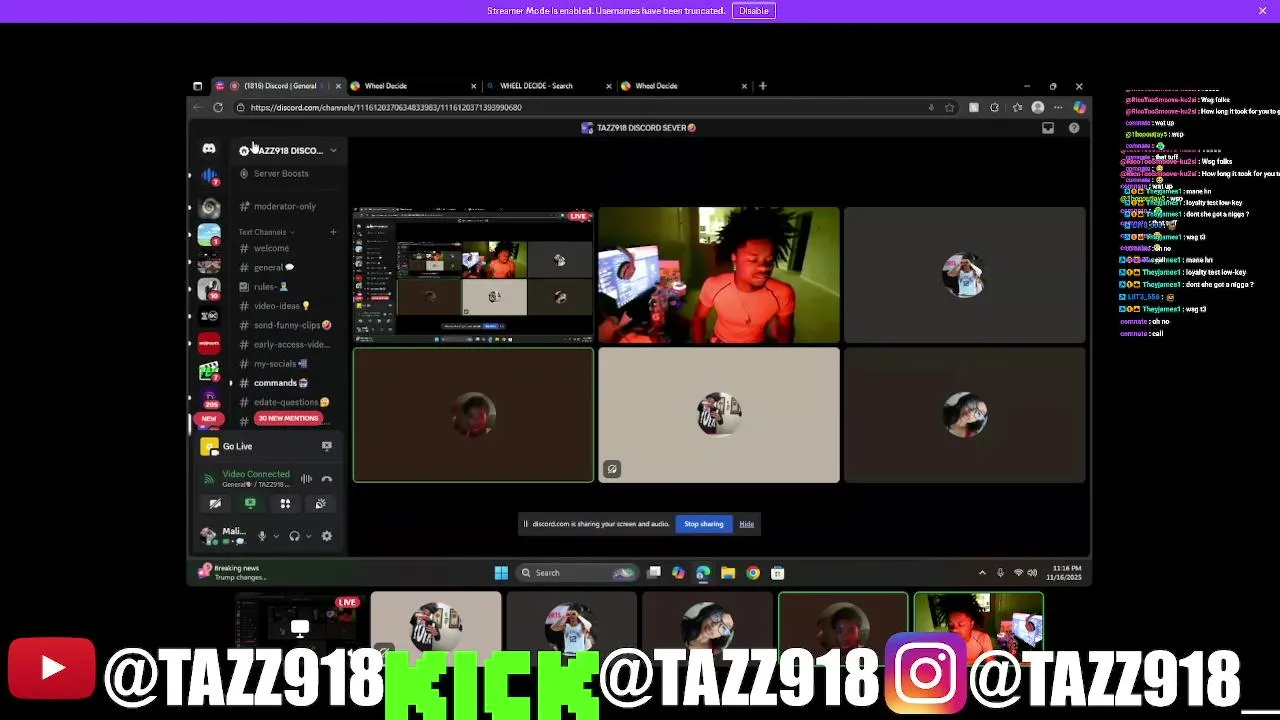
Task: Open the my-socials channel
Action: pos(274,364)
